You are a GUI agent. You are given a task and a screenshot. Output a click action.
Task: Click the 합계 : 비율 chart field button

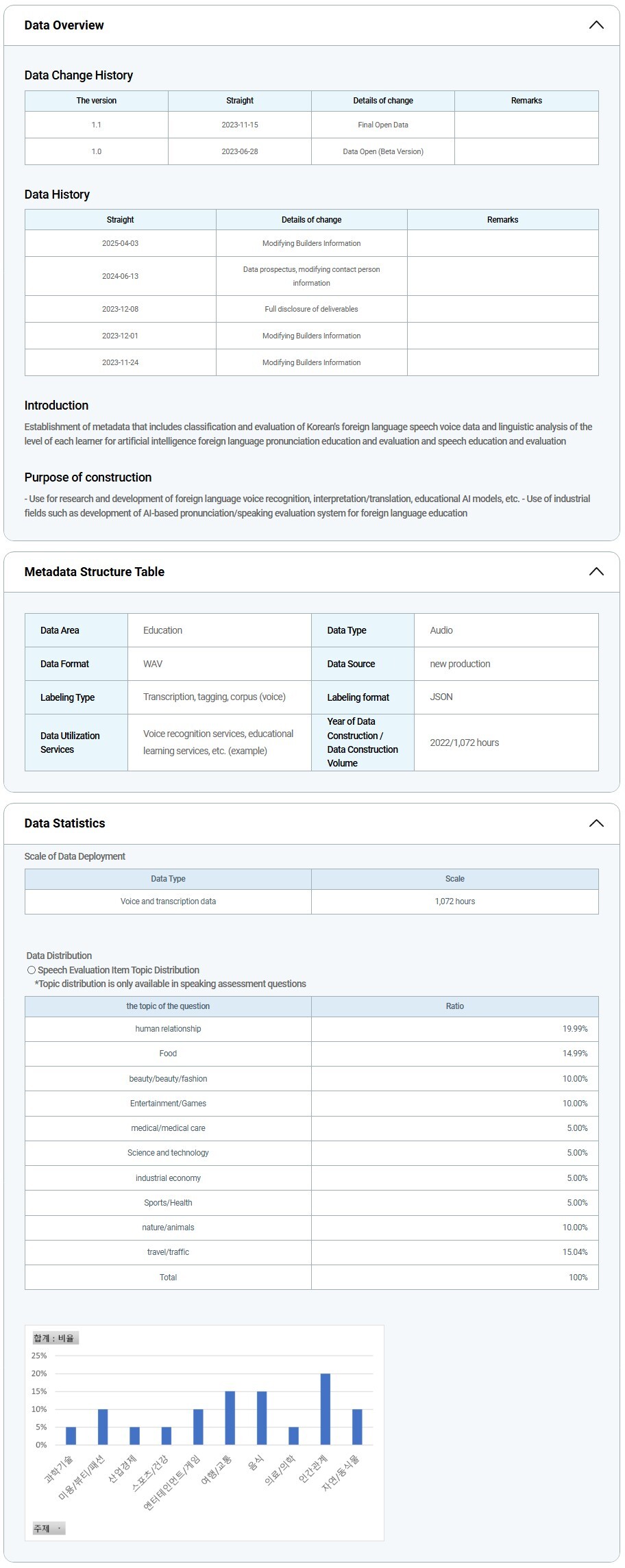coord(55,1338)
